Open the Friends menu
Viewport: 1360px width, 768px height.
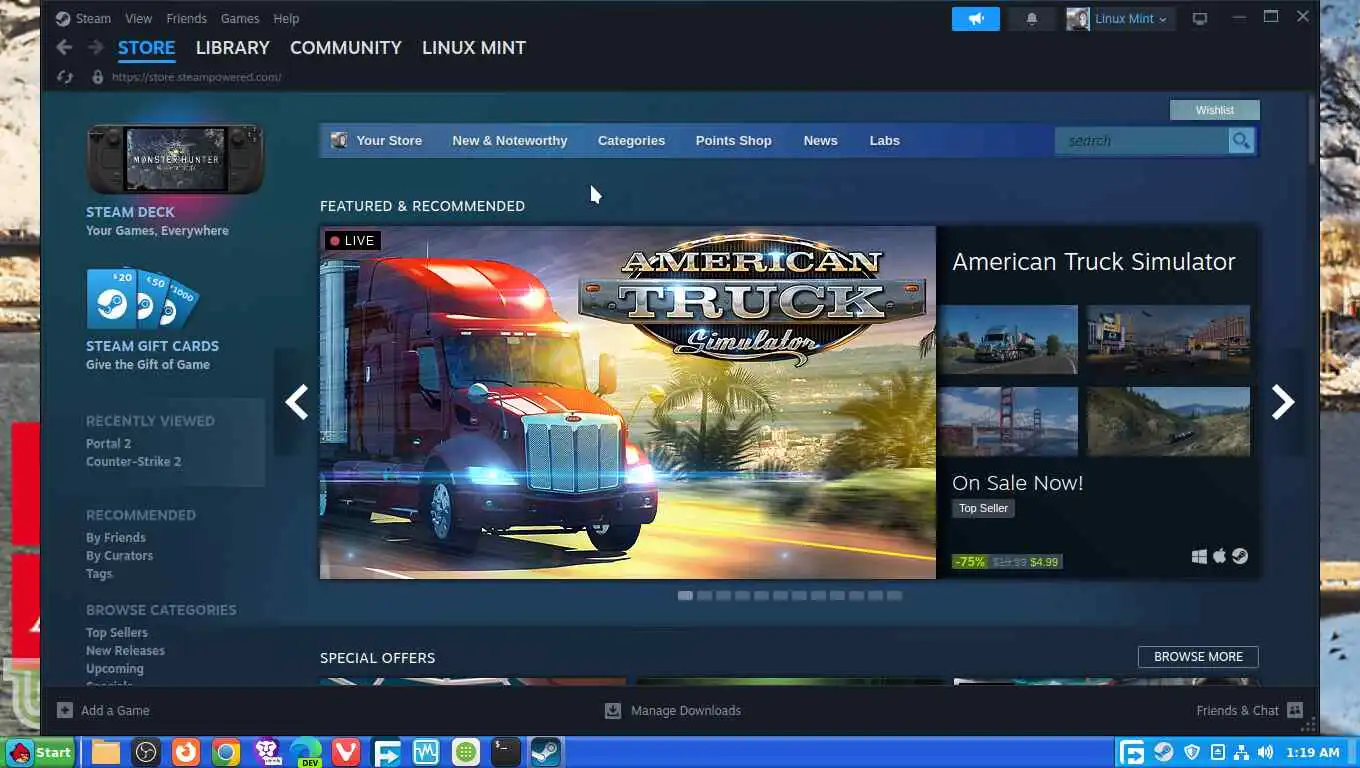point(186,18)
